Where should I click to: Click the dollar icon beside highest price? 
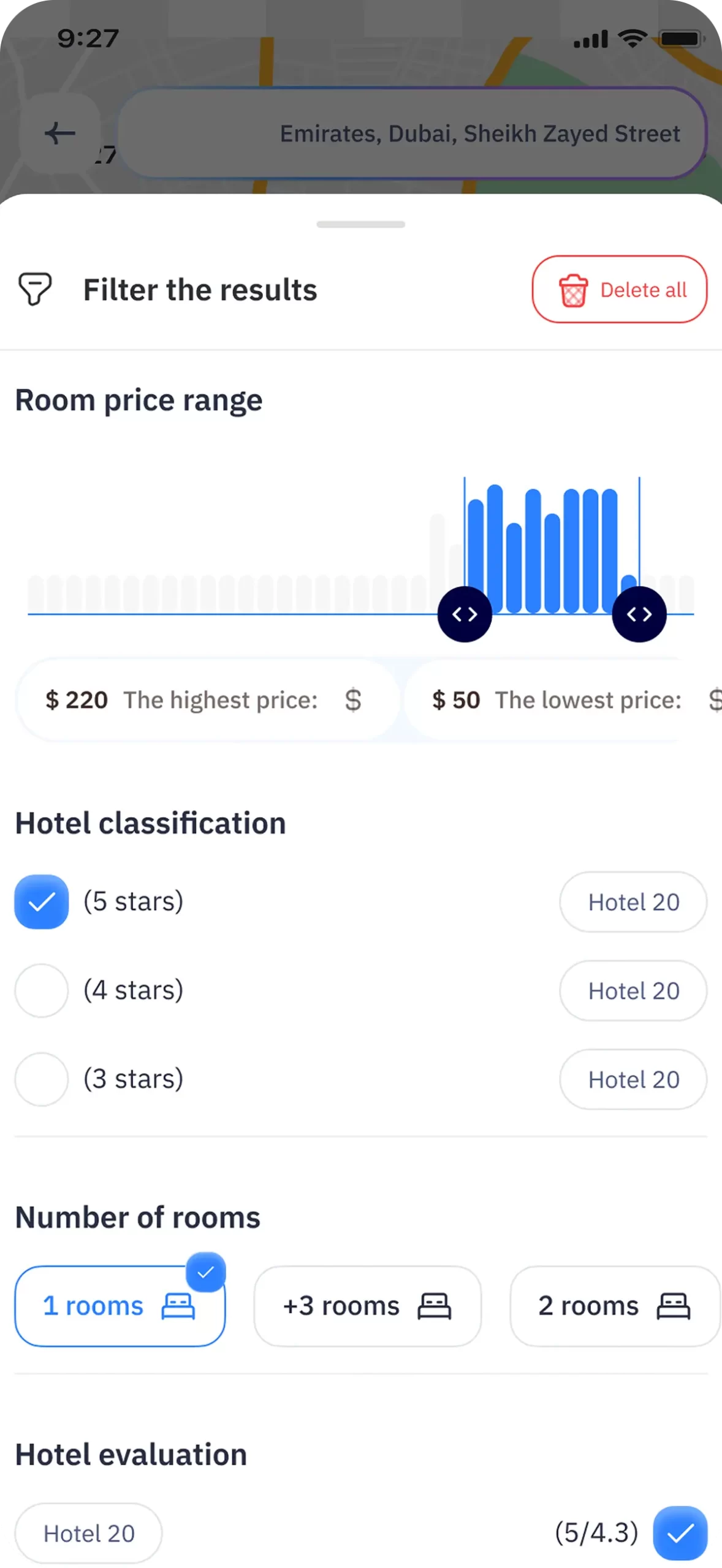pos(353,700)
